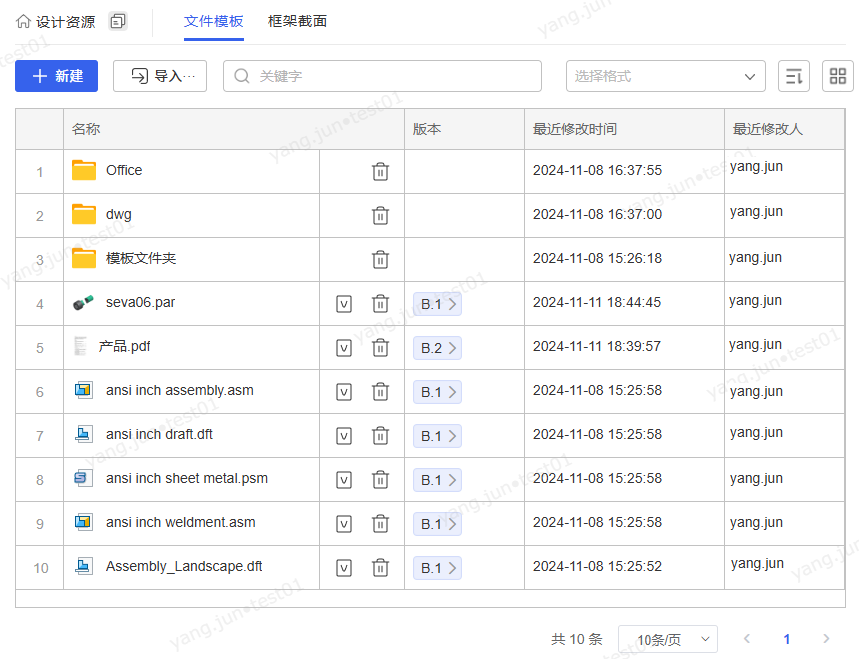Click the 新建 button
This screenshot has height=659, width=859.
pos(56,76)
